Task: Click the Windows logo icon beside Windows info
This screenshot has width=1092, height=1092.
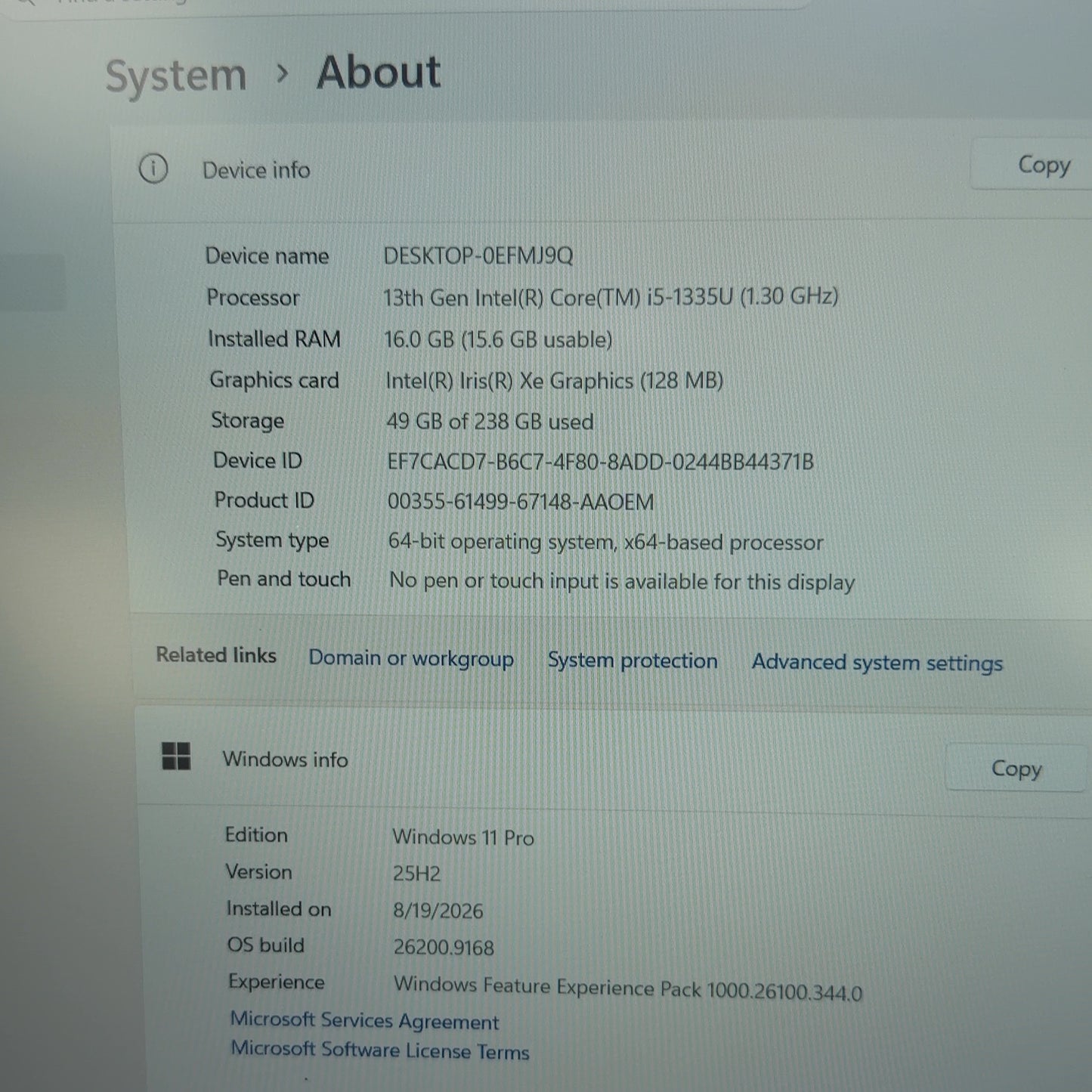Action: [x=176, y=756]
